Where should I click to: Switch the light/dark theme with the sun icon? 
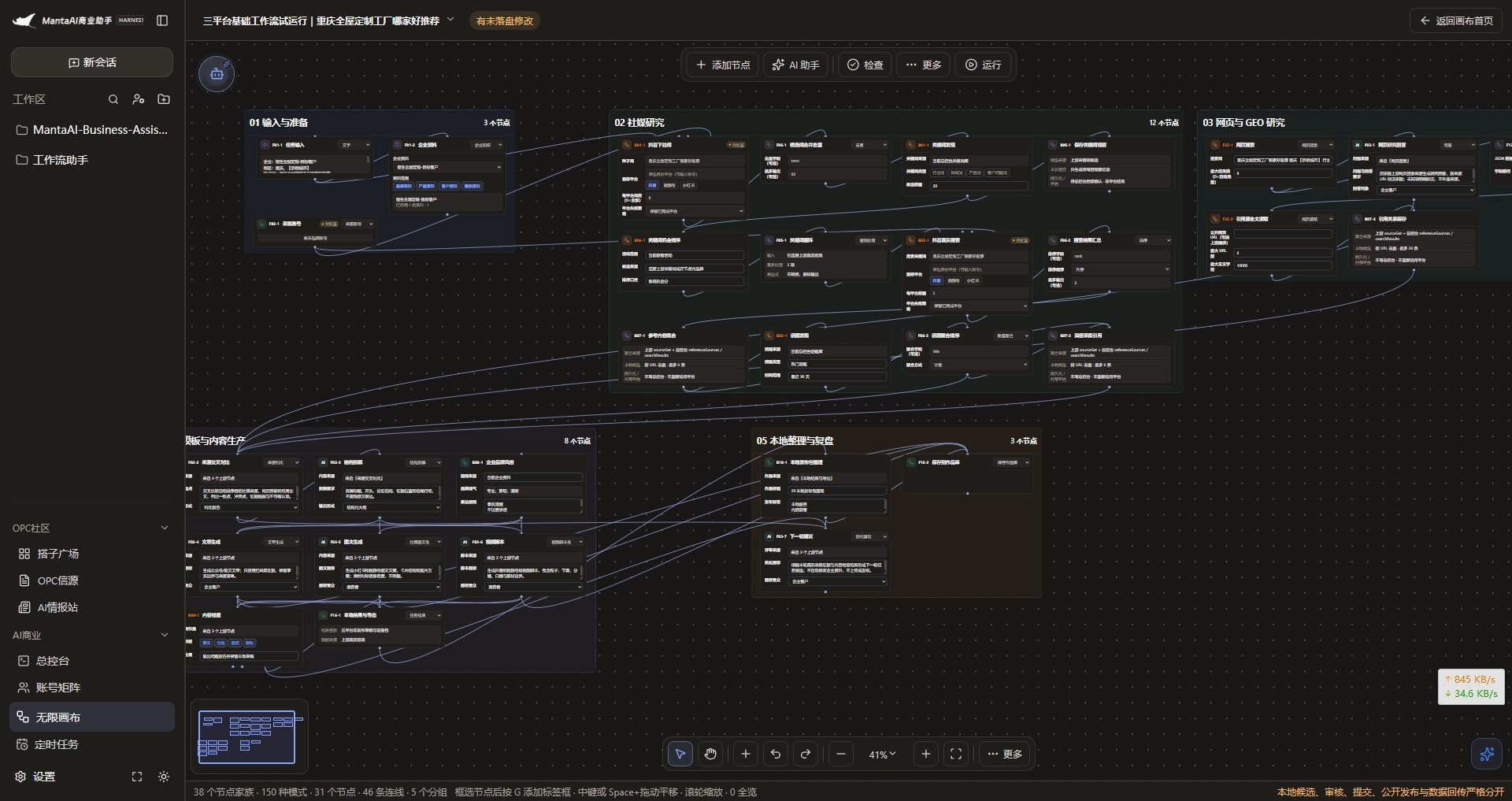click(x=164, y=777)
